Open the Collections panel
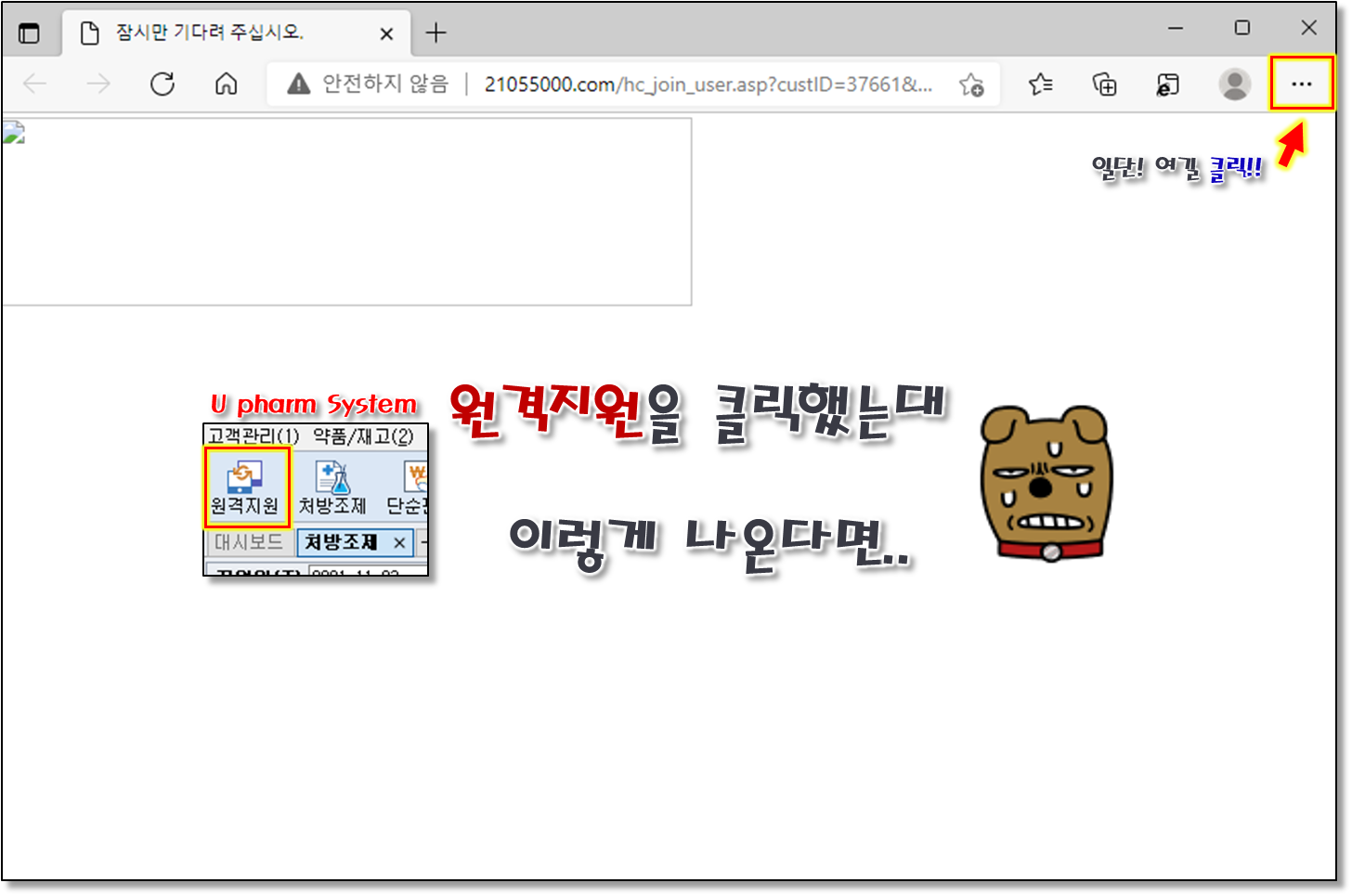1352x896 pixels. click(x=1104, y=84)
